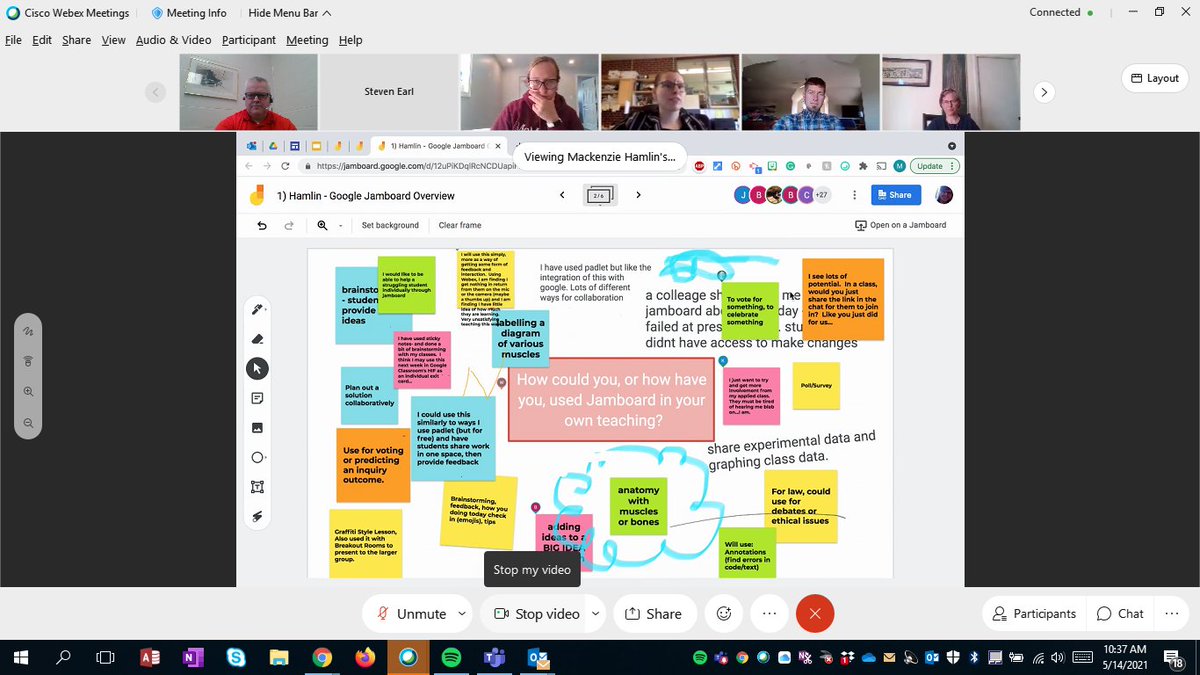Open more options ellipsis in meeting controls
Image resolution: width=1200 pixels, height=675 pixels.
point(769,614)
